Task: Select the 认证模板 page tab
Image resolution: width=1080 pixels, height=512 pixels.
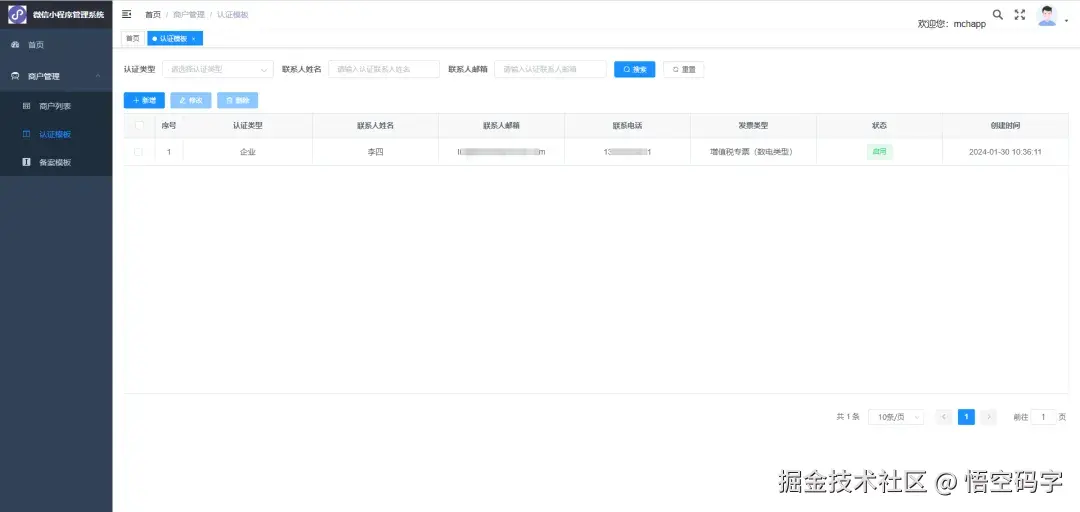Action: coord(173,39)
